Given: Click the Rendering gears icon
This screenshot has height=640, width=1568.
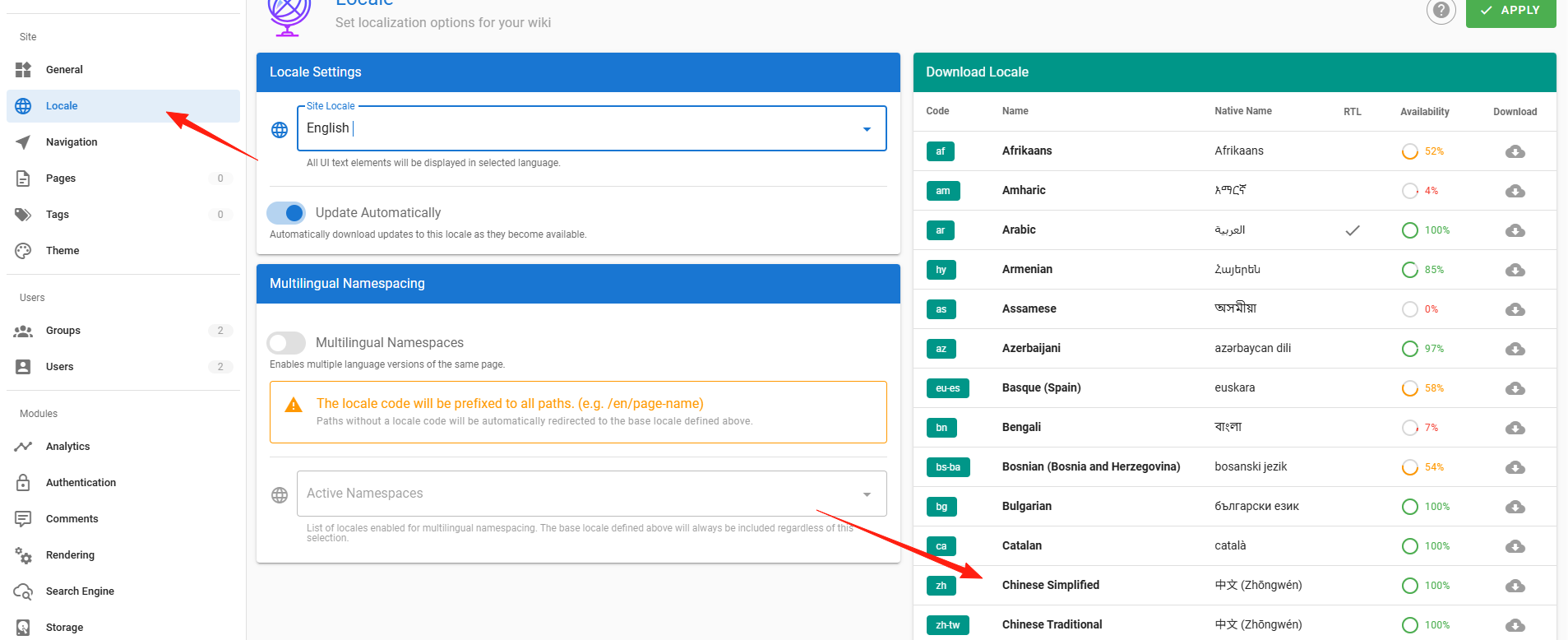Looking at the screenshot, I should pos(23,555).
